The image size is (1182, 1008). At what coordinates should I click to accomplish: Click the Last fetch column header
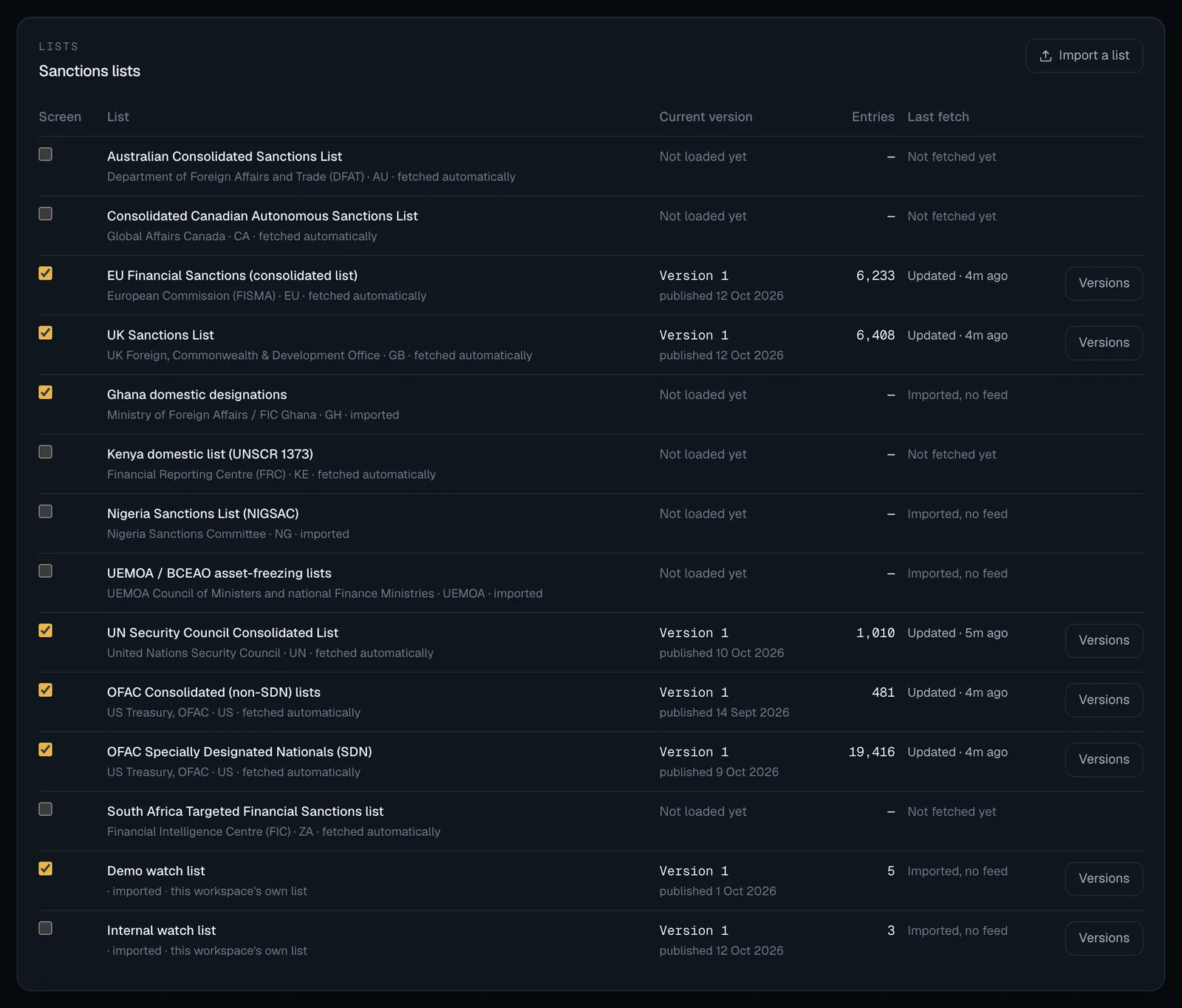pyautogui.click(x=938, y=117)
